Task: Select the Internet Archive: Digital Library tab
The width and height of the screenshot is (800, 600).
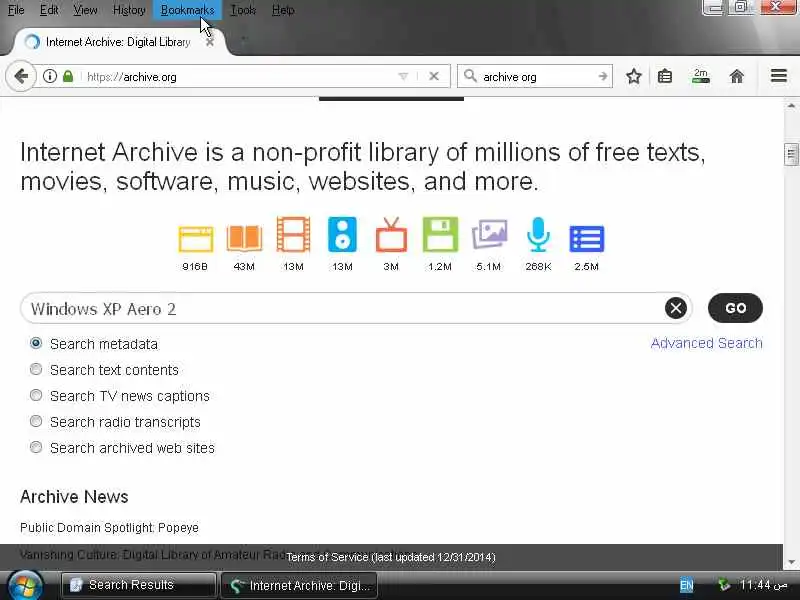Action: pyautogui.click(x=118, y=42)
